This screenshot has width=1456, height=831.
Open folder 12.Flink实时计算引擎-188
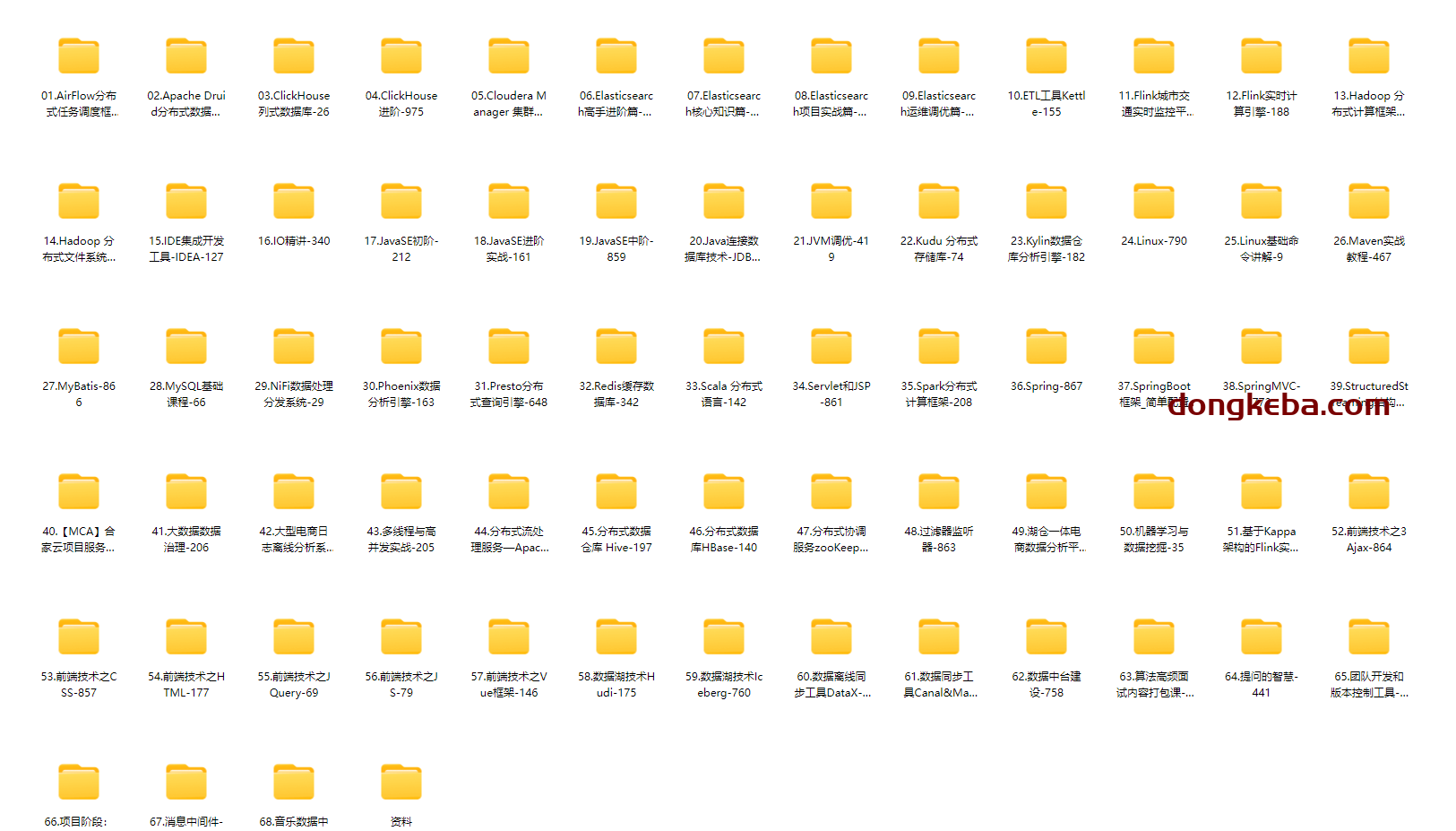[x=1262, y=56]
